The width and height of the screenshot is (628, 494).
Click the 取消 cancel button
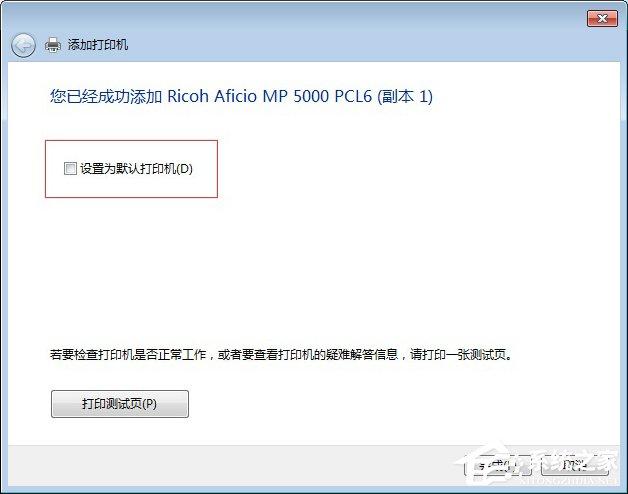pos(573,466)
